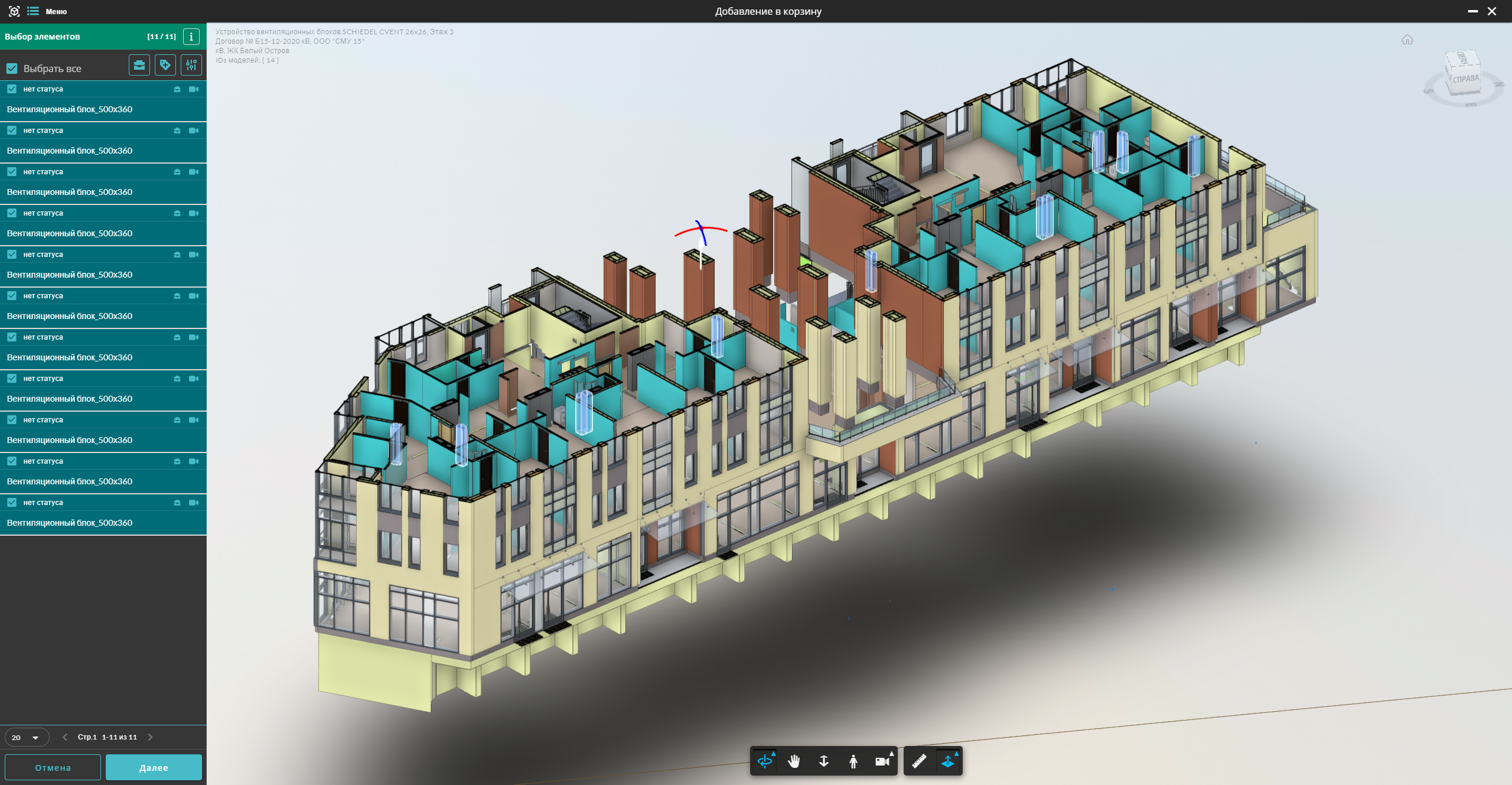Click the briefcase icon in the eleventh element row
Viewport: 1512px width, 785px height.
pyautogui.click(x=177, y=503)
